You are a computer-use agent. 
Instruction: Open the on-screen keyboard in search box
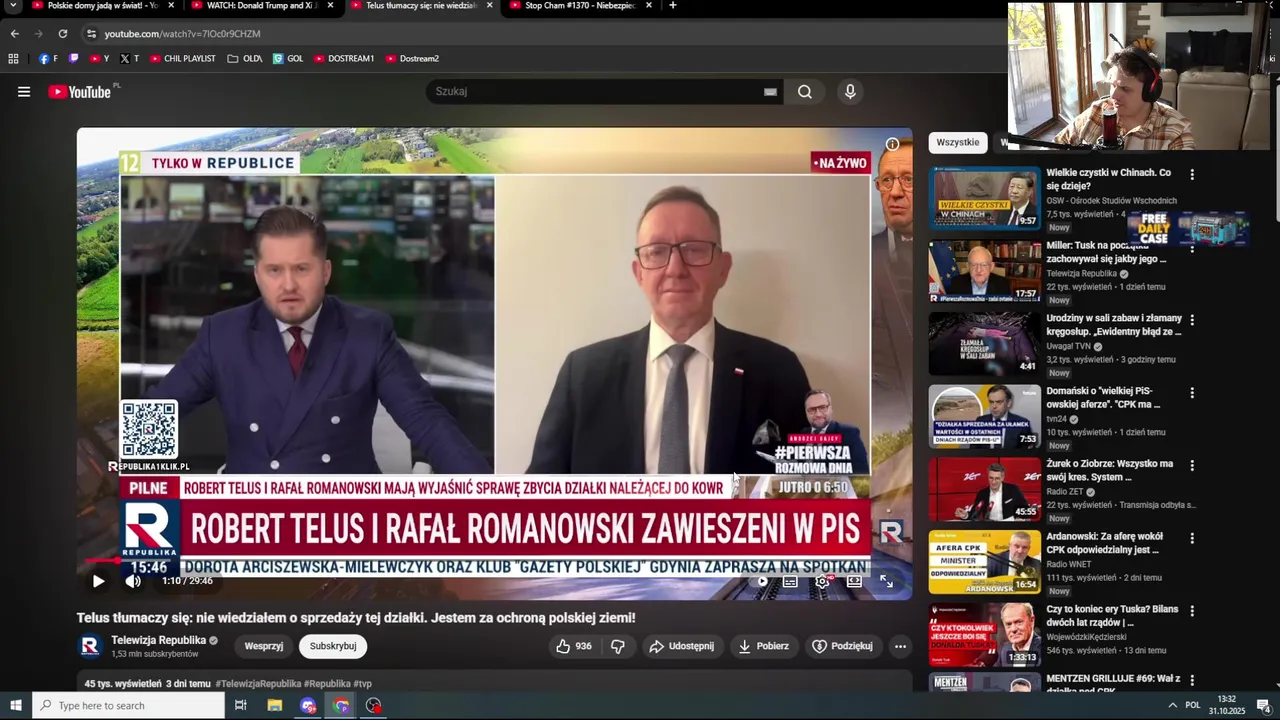(770, 92)
